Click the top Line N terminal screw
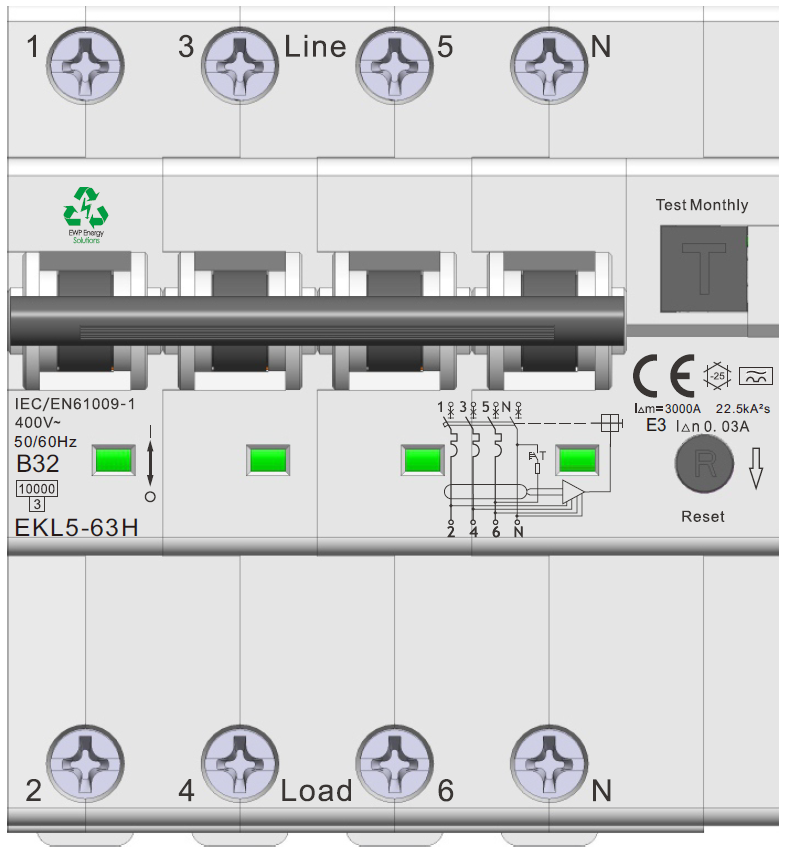Image resolution: width=794 pixels, height=854 pixels. [x=549, y=62]
